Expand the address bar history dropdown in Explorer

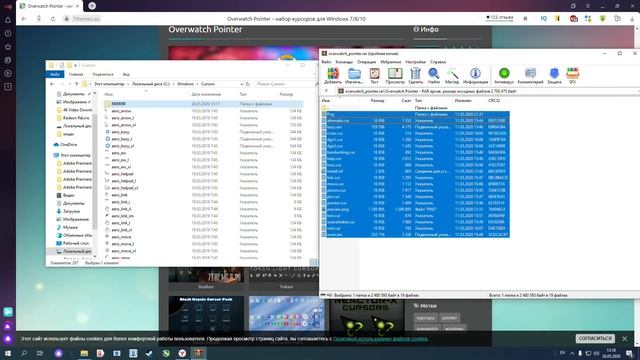[242, 84]
